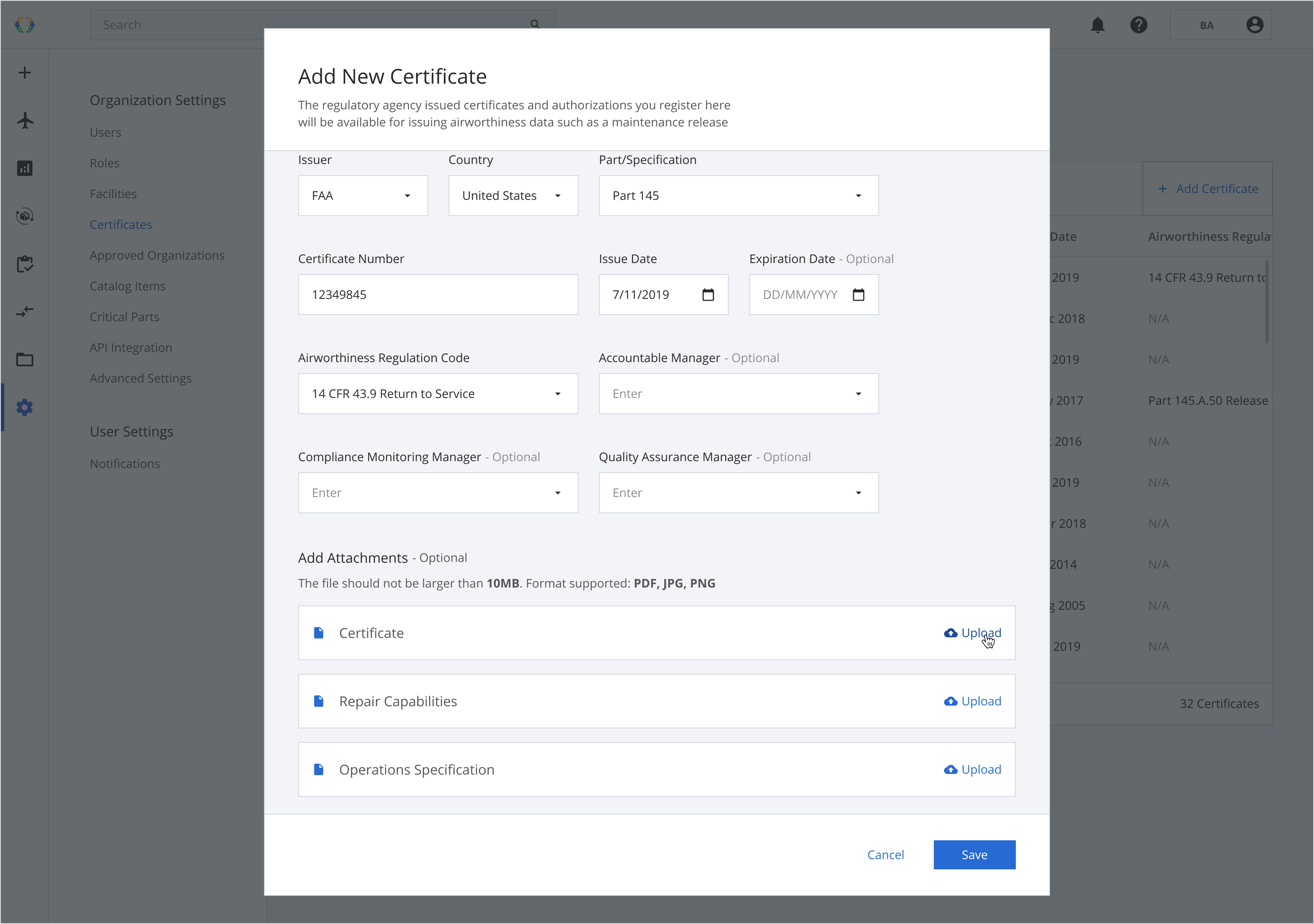Click the transfer arrows sidebar icon
Viewport: 1314px width, 924px height.
pos(25,312)
